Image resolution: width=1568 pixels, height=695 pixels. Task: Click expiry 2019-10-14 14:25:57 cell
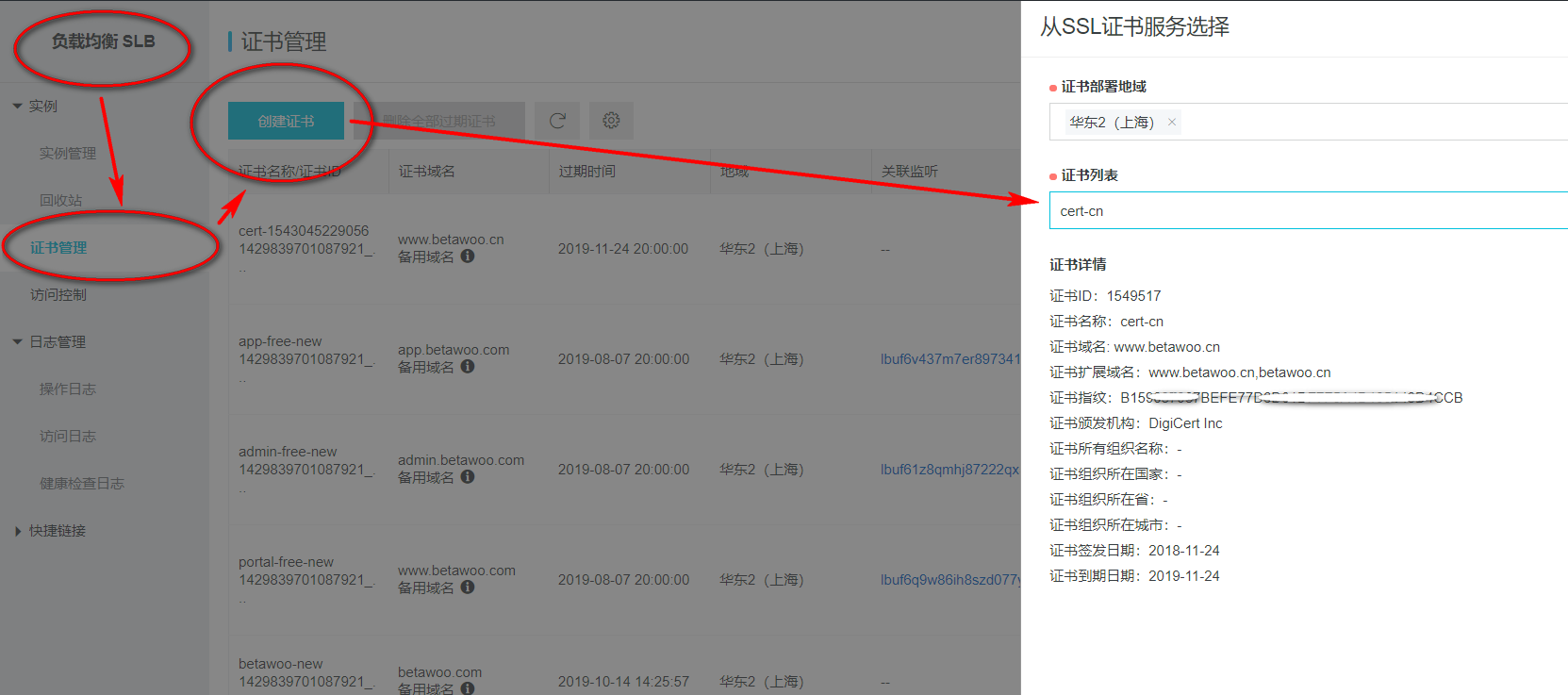tap(623, 681)
